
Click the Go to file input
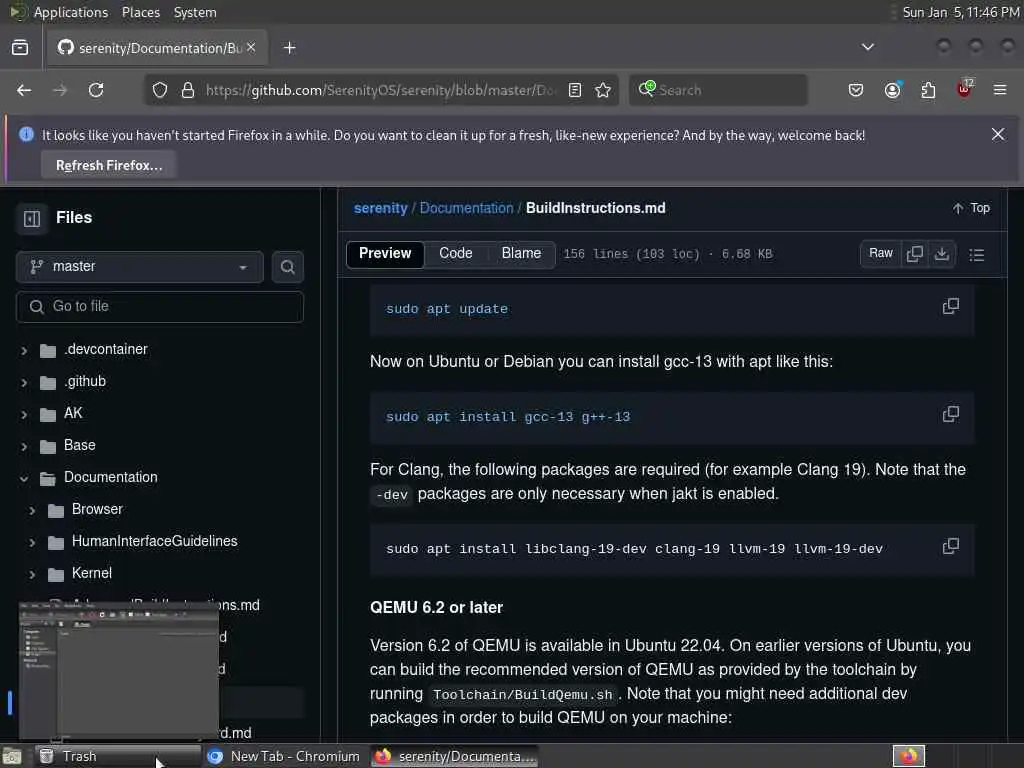pyautogui.click(x=159, y=306)
